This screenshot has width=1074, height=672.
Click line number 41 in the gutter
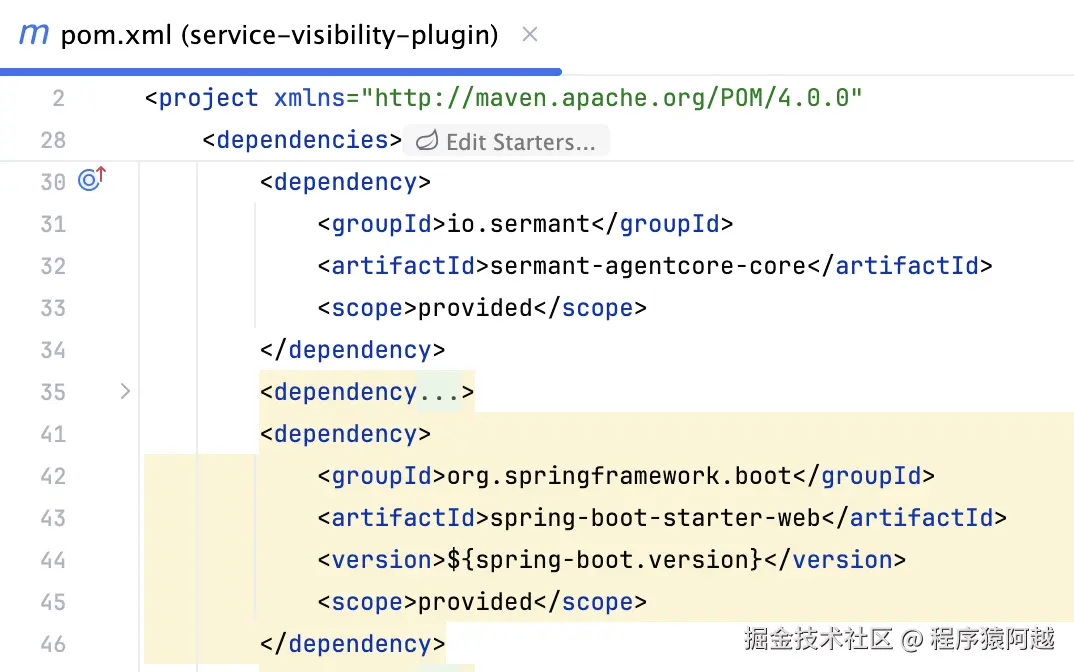click(53, 434)
